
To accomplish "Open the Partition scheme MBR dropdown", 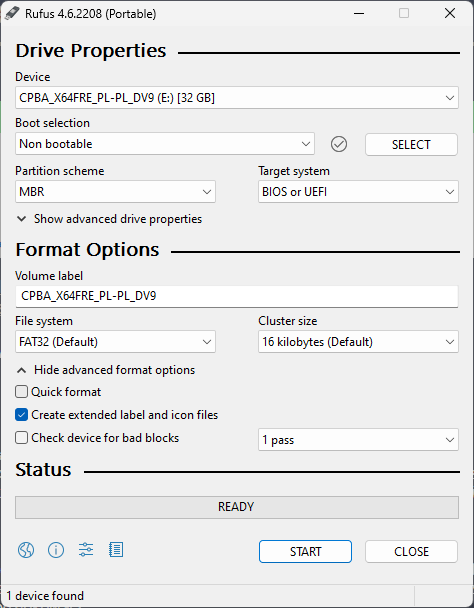I will [115, 192].
